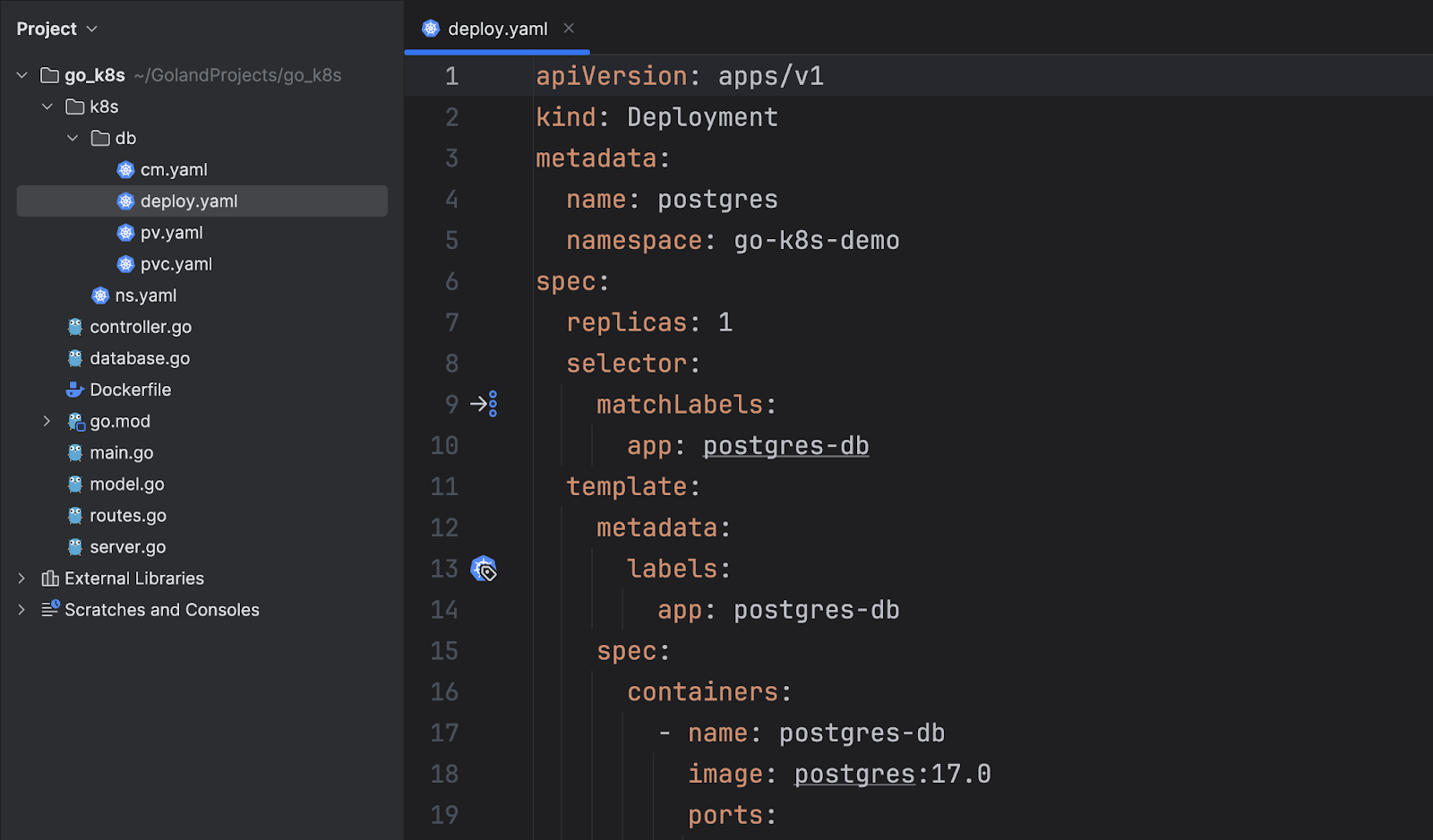The image size is (1433, 840).
Task: Click the Scratches and Consoles icon
Action: point(50,609)
